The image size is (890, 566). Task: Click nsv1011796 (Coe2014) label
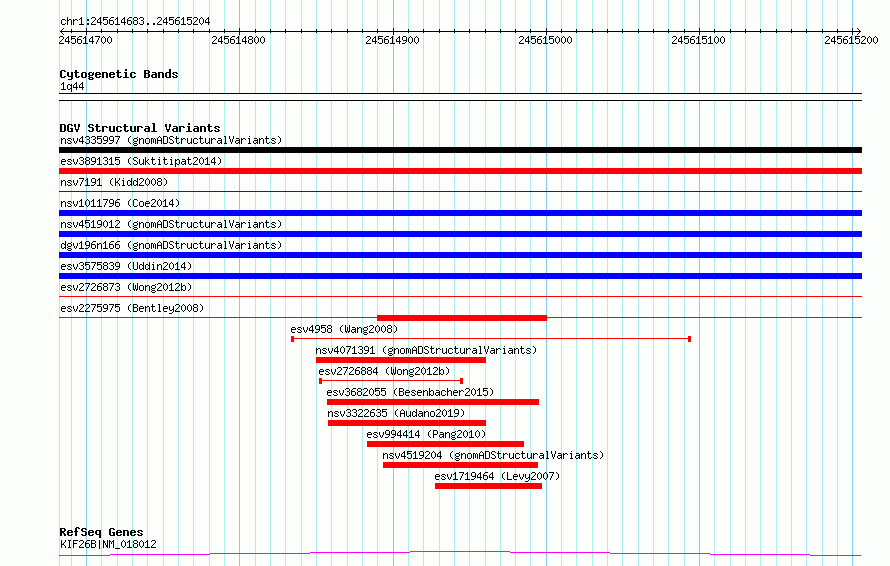click(x=120, y=203)
